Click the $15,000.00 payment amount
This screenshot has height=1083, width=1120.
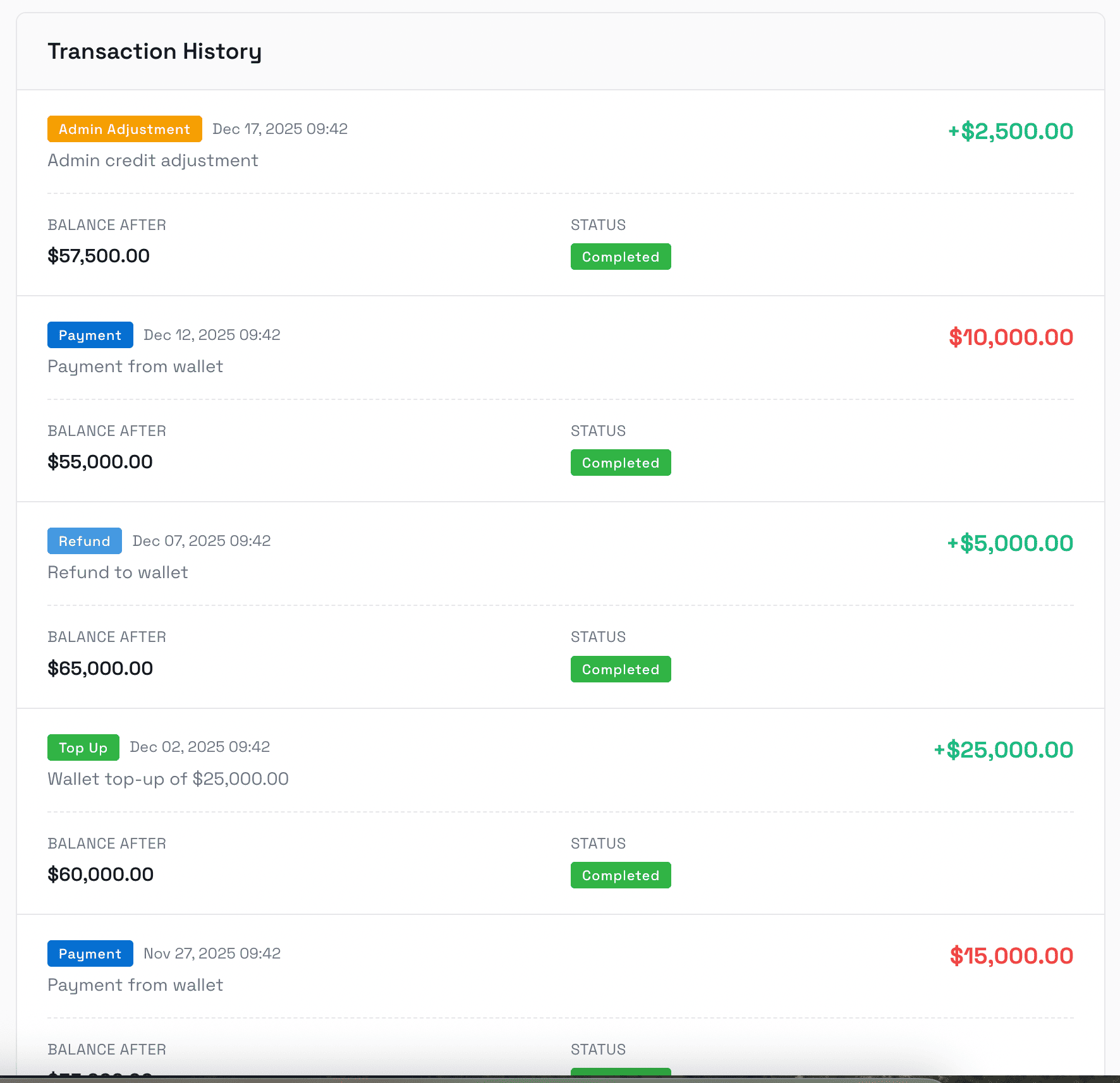(1011, 955)
